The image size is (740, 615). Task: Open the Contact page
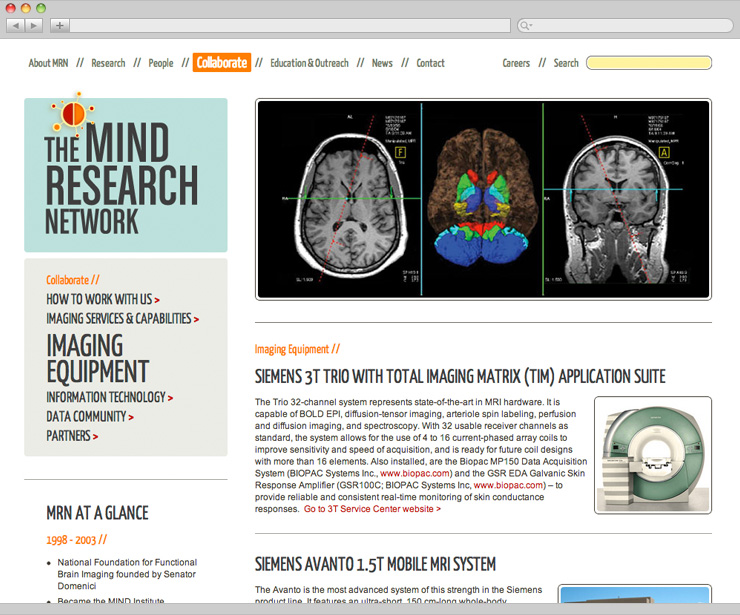pos(430,63)
